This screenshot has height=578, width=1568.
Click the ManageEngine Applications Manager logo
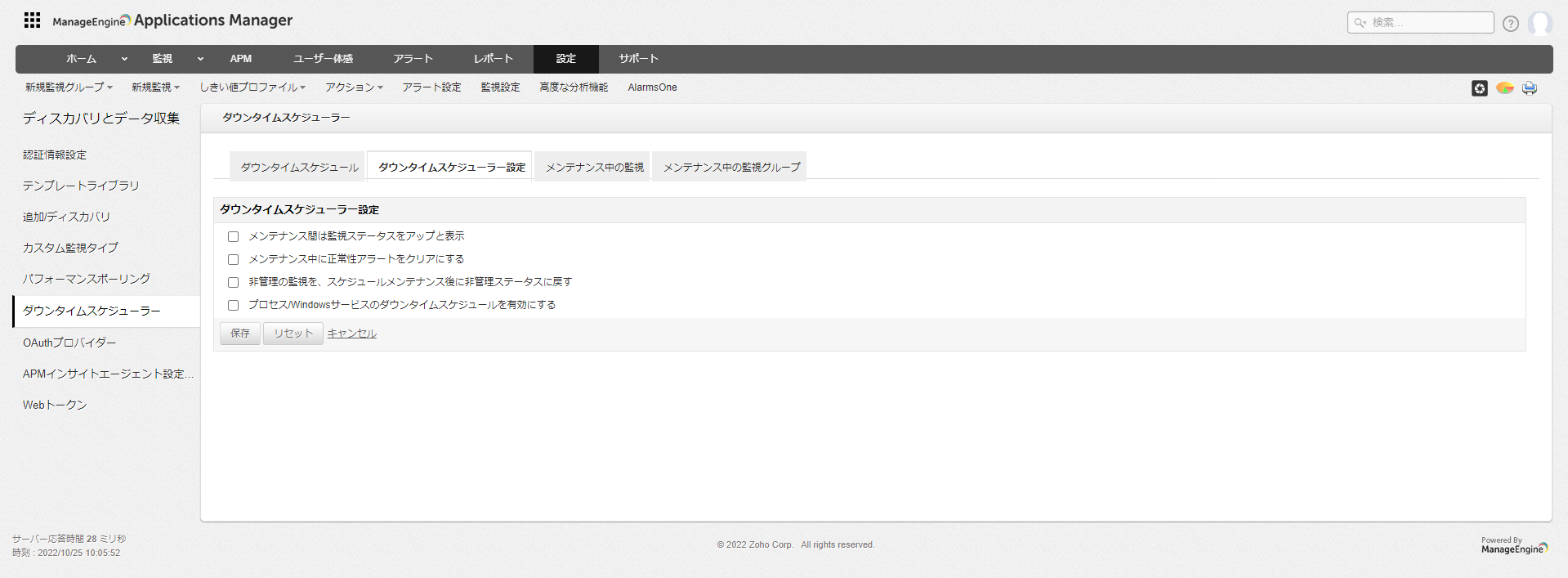(x=172, y=20)
